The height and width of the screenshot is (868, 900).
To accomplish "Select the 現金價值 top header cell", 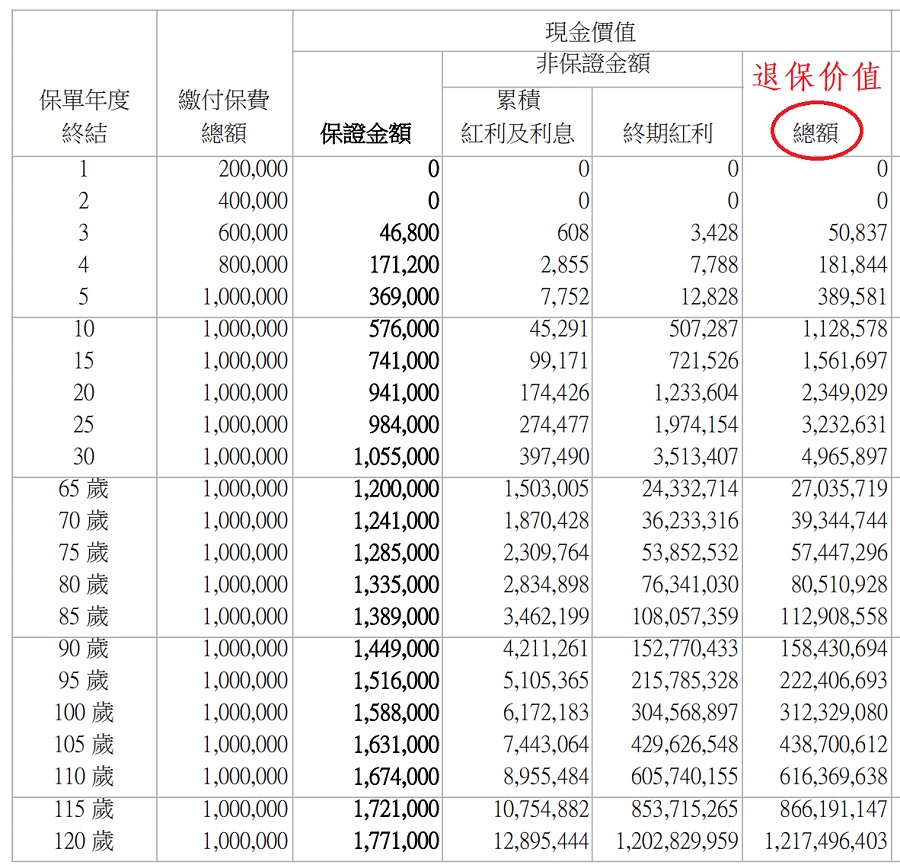I will point(590,34).
